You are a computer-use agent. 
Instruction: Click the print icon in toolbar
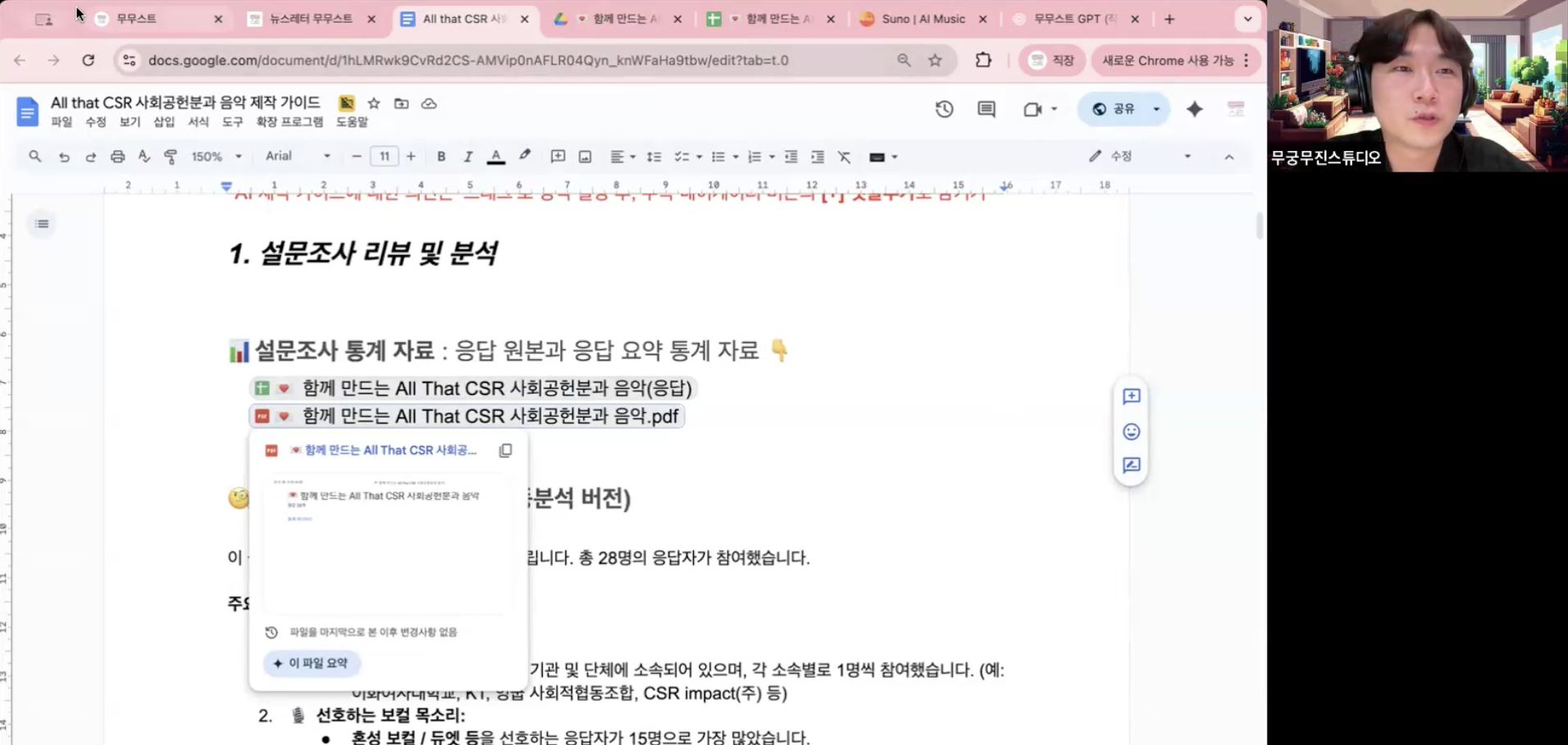coord(117,157)
